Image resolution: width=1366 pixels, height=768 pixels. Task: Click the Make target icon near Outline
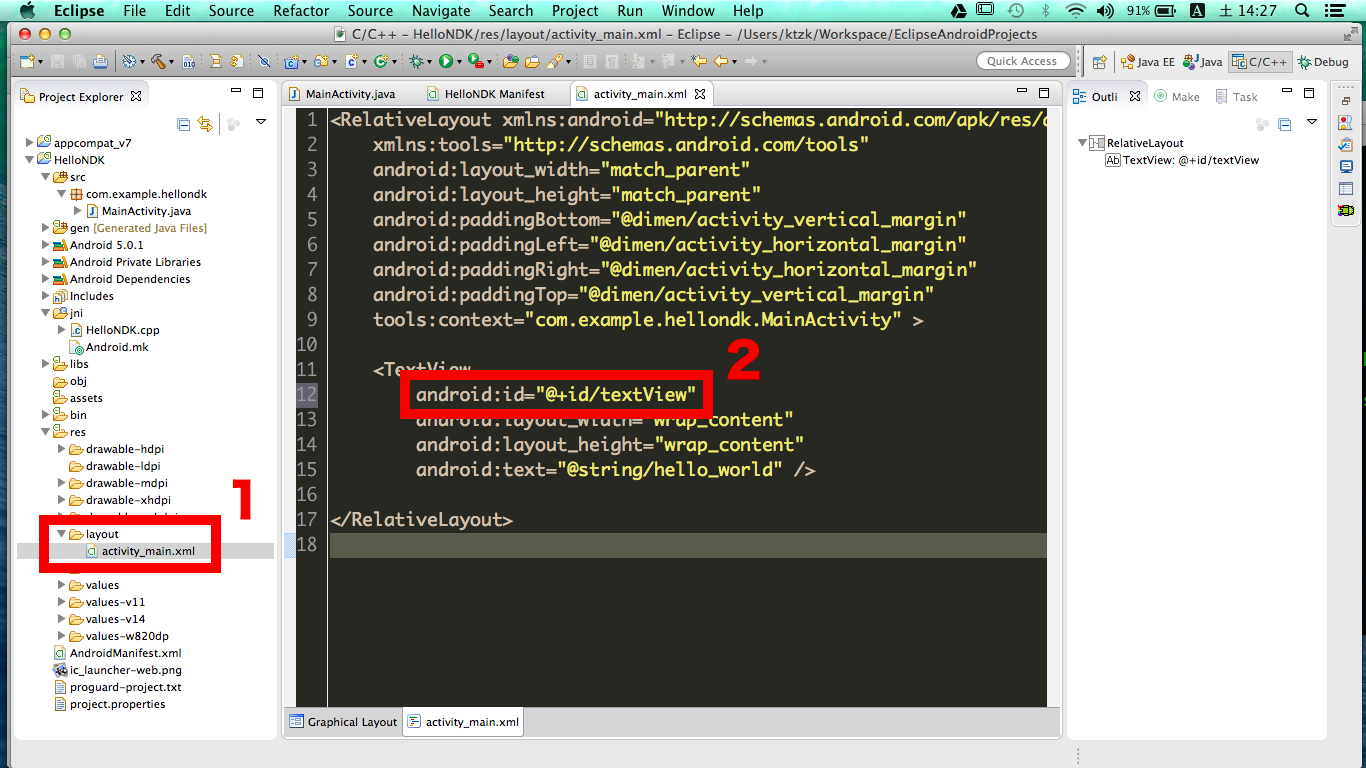tap(1162, 96)
